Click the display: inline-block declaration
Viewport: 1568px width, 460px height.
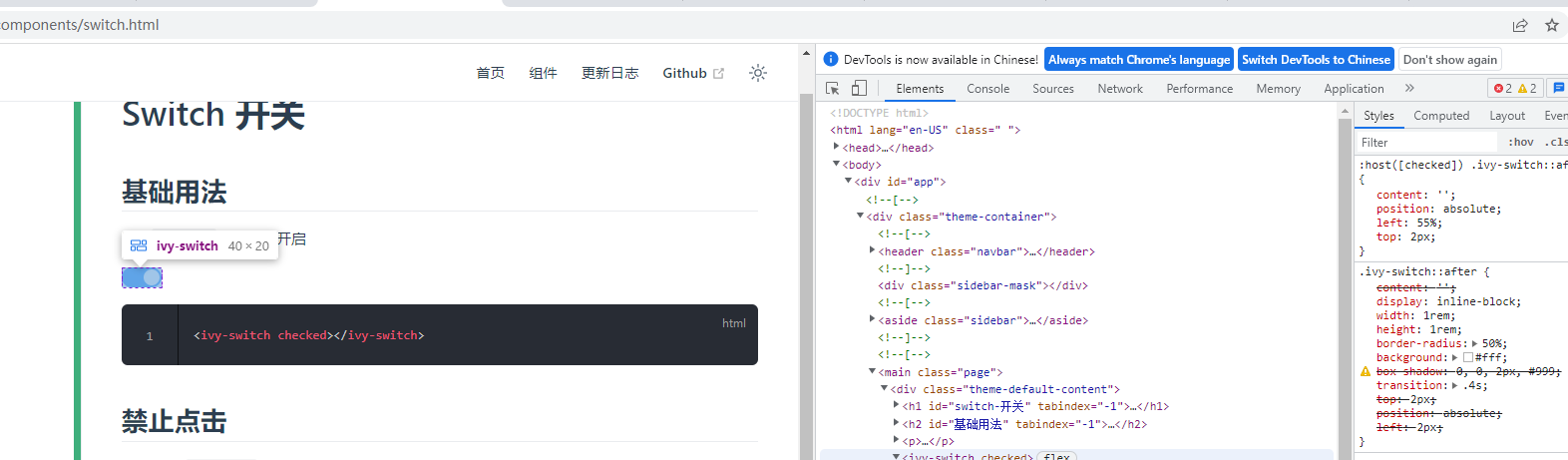[x=1446, y=301]
